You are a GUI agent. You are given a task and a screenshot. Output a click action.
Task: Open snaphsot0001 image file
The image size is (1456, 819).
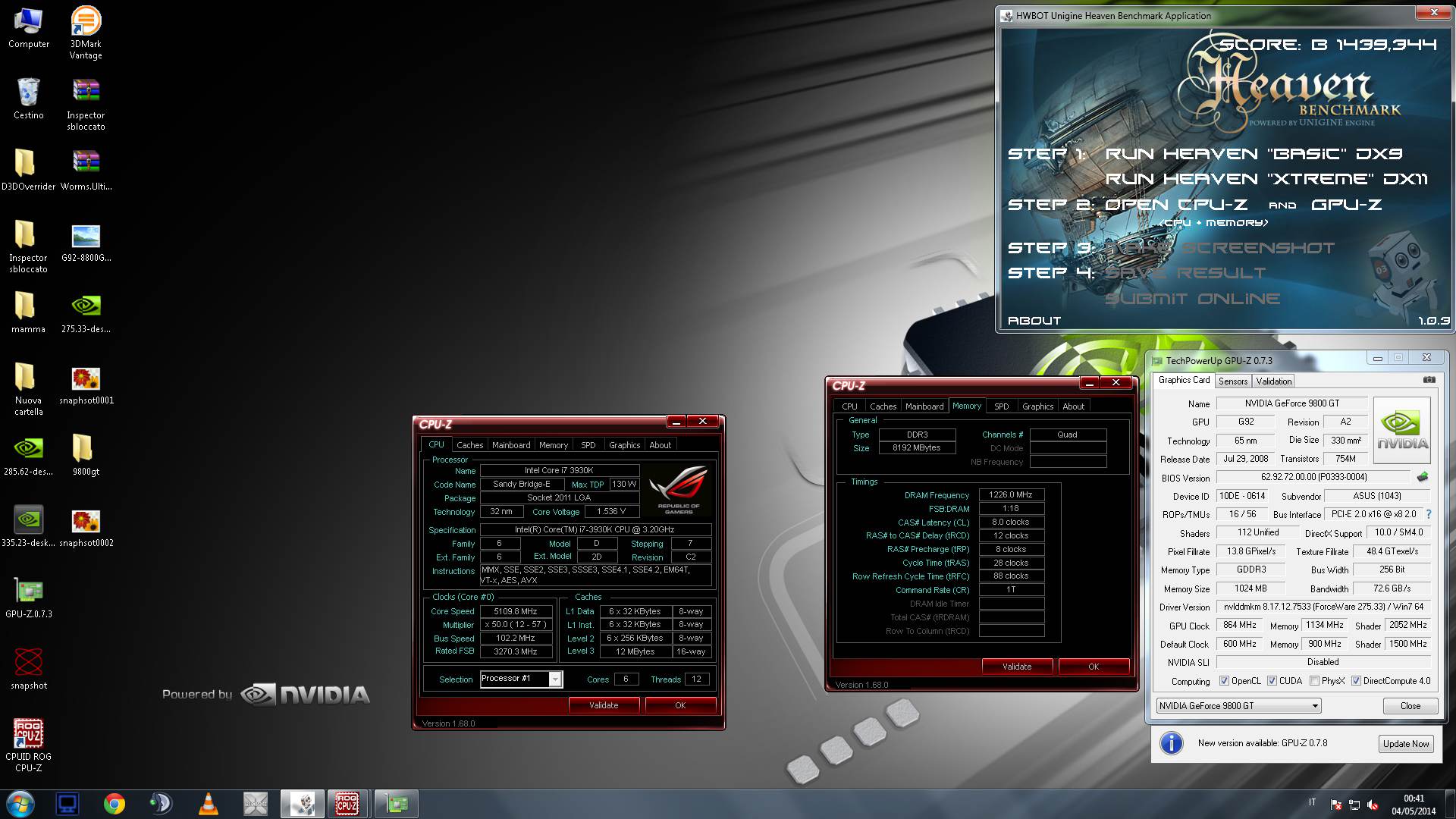[x=86, y=384]
